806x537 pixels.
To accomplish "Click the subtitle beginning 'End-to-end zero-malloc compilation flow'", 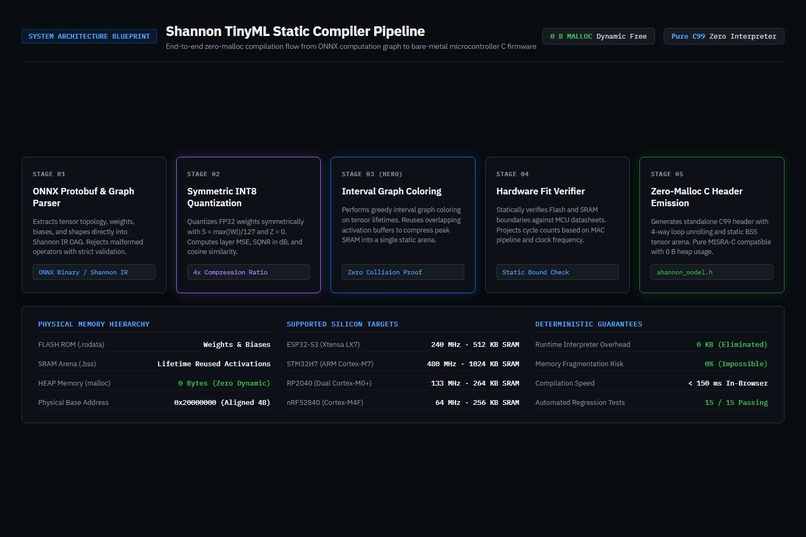I will [x=351, y=46].
